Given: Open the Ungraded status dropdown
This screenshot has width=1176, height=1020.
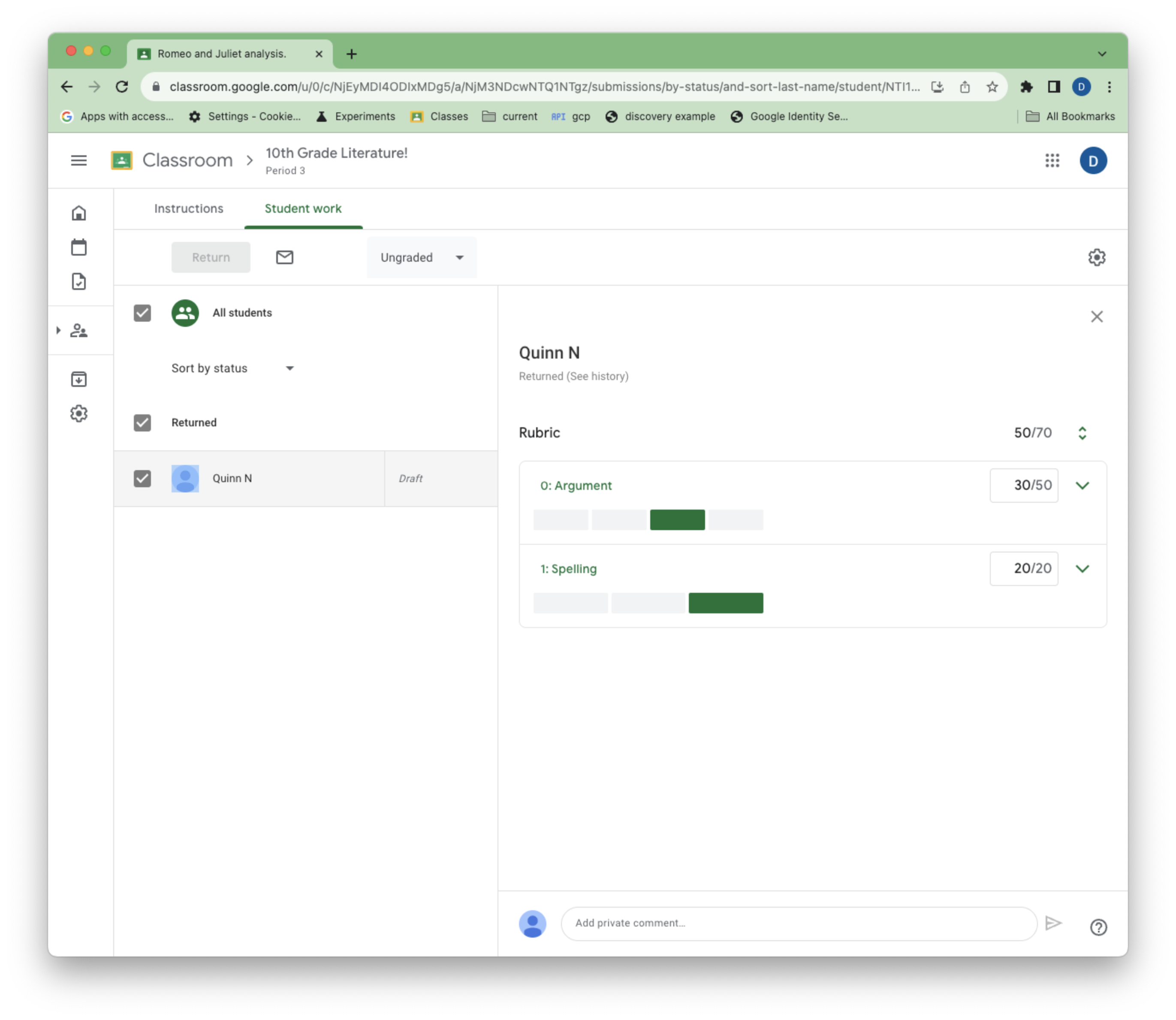Looking at the screenshot, I should point(419,257).
